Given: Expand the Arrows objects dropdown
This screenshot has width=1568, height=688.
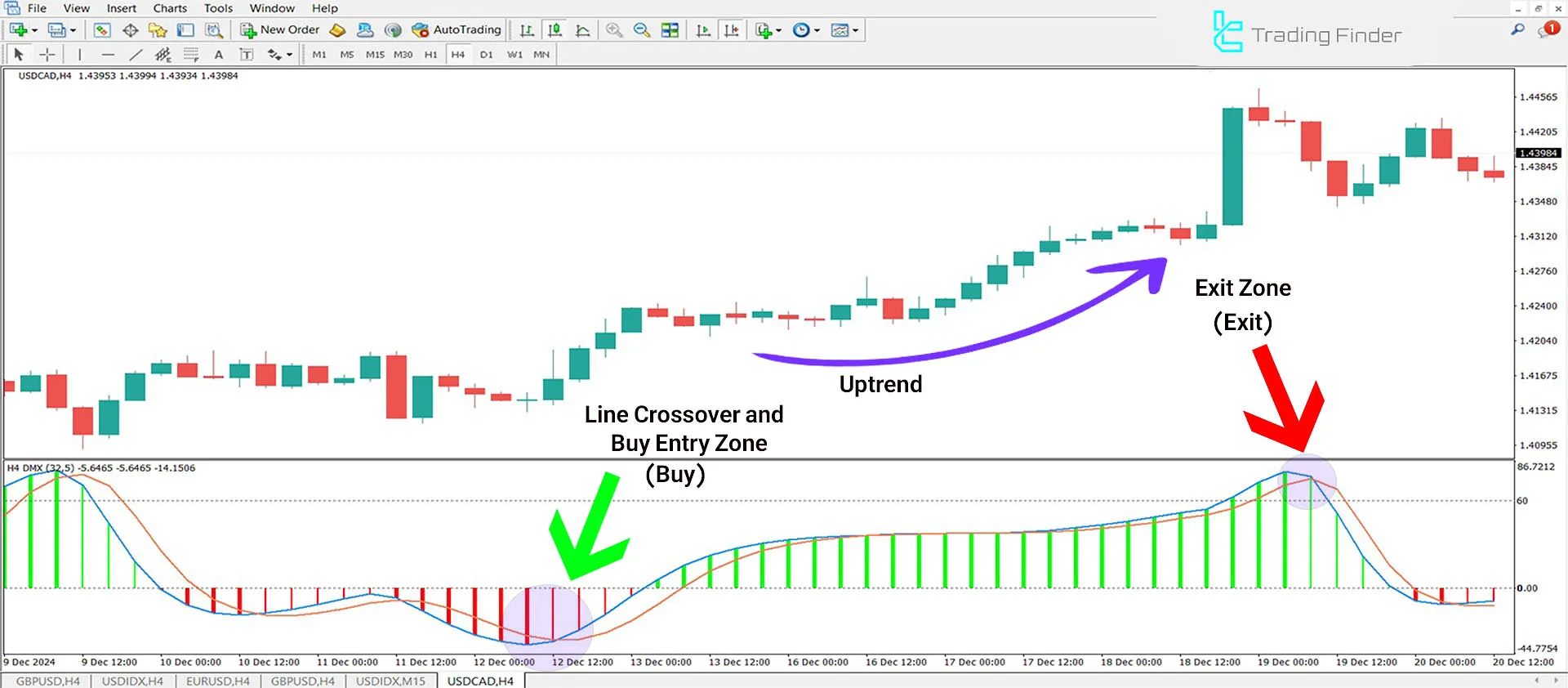Looking at the screenshot, I should coord(289,56).
